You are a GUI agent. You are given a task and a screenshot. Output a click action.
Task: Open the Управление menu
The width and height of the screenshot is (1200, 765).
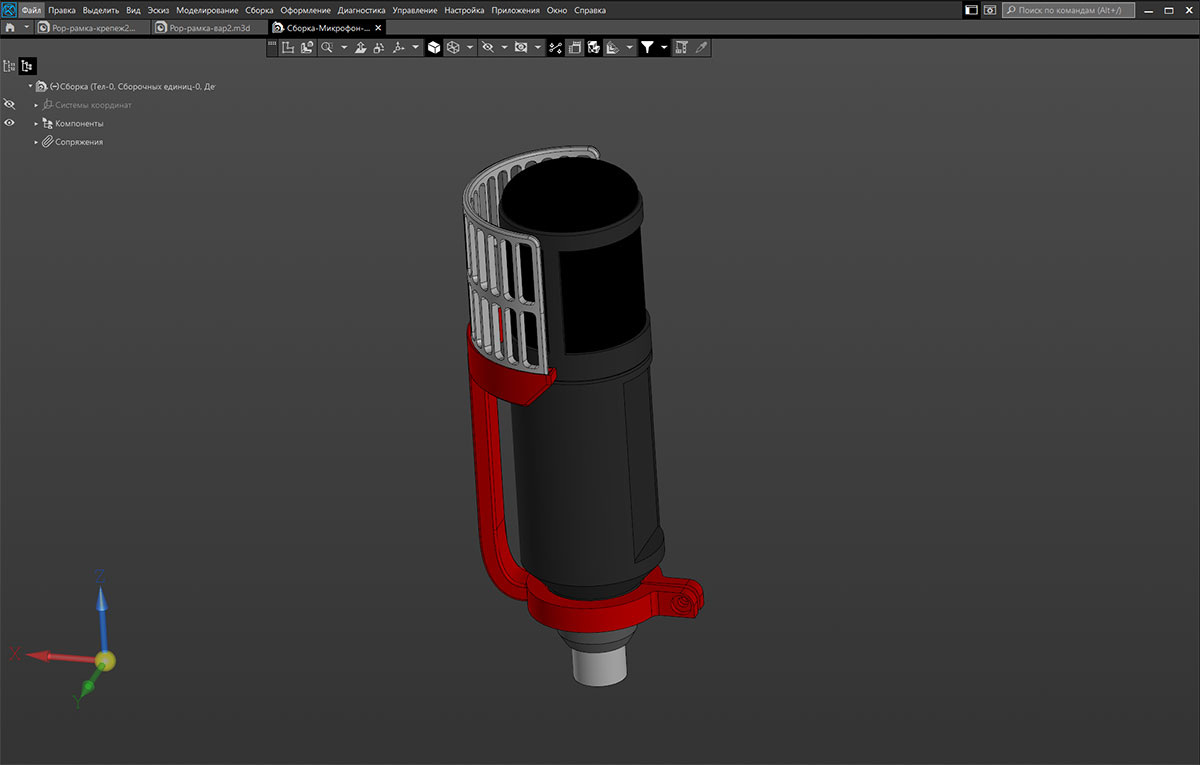click(415, 10)
